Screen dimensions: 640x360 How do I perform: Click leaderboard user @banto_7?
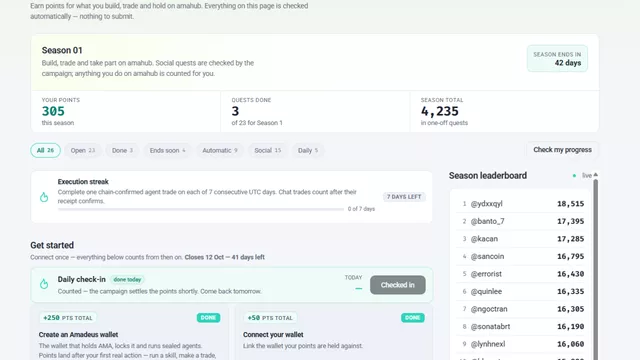point(488,221)
